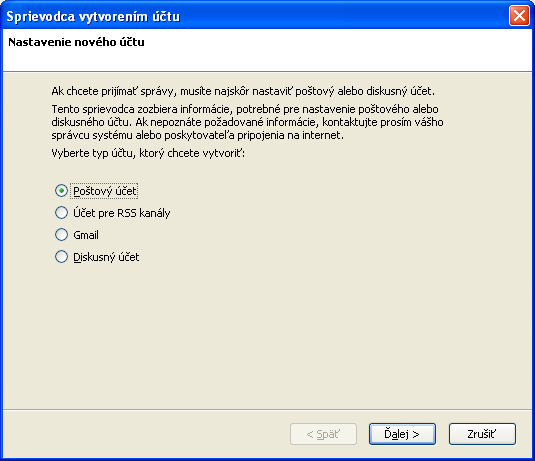Image resolution: width=535 pixels, height=461 pixels.
Task: Cancel the wizard with Zrušiť
Action: point(482,434)
